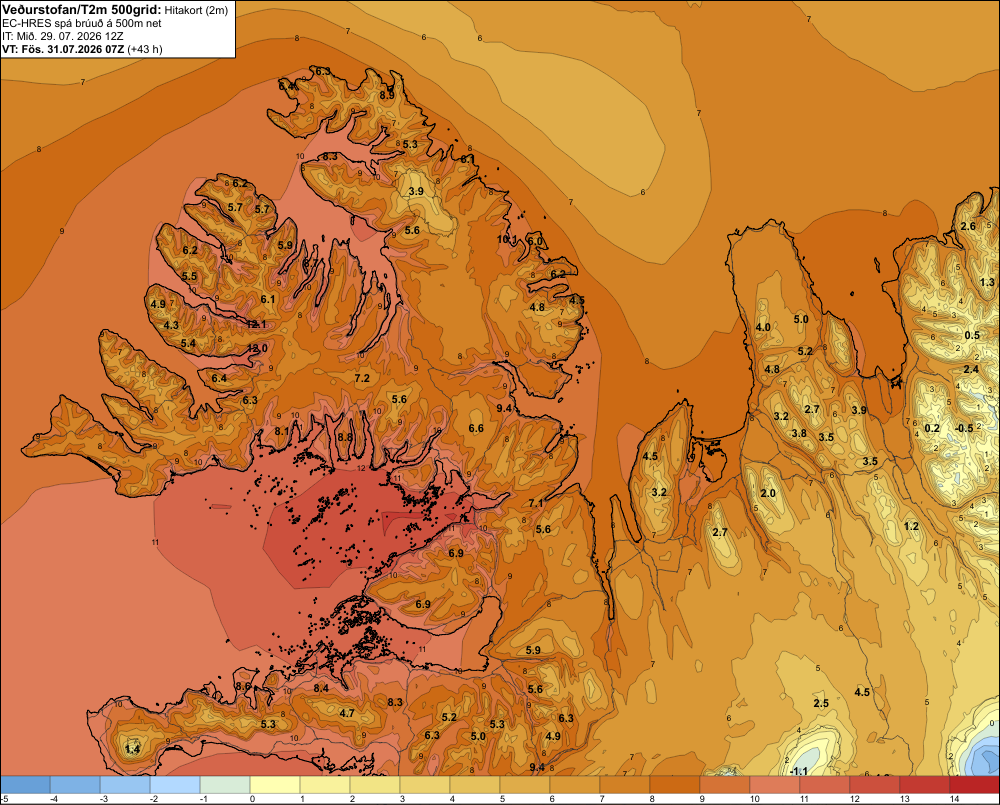The width and height of the screenshot is (1000, 805).
Task: Click the 4.3 temperature value
Action: [172, 325]
